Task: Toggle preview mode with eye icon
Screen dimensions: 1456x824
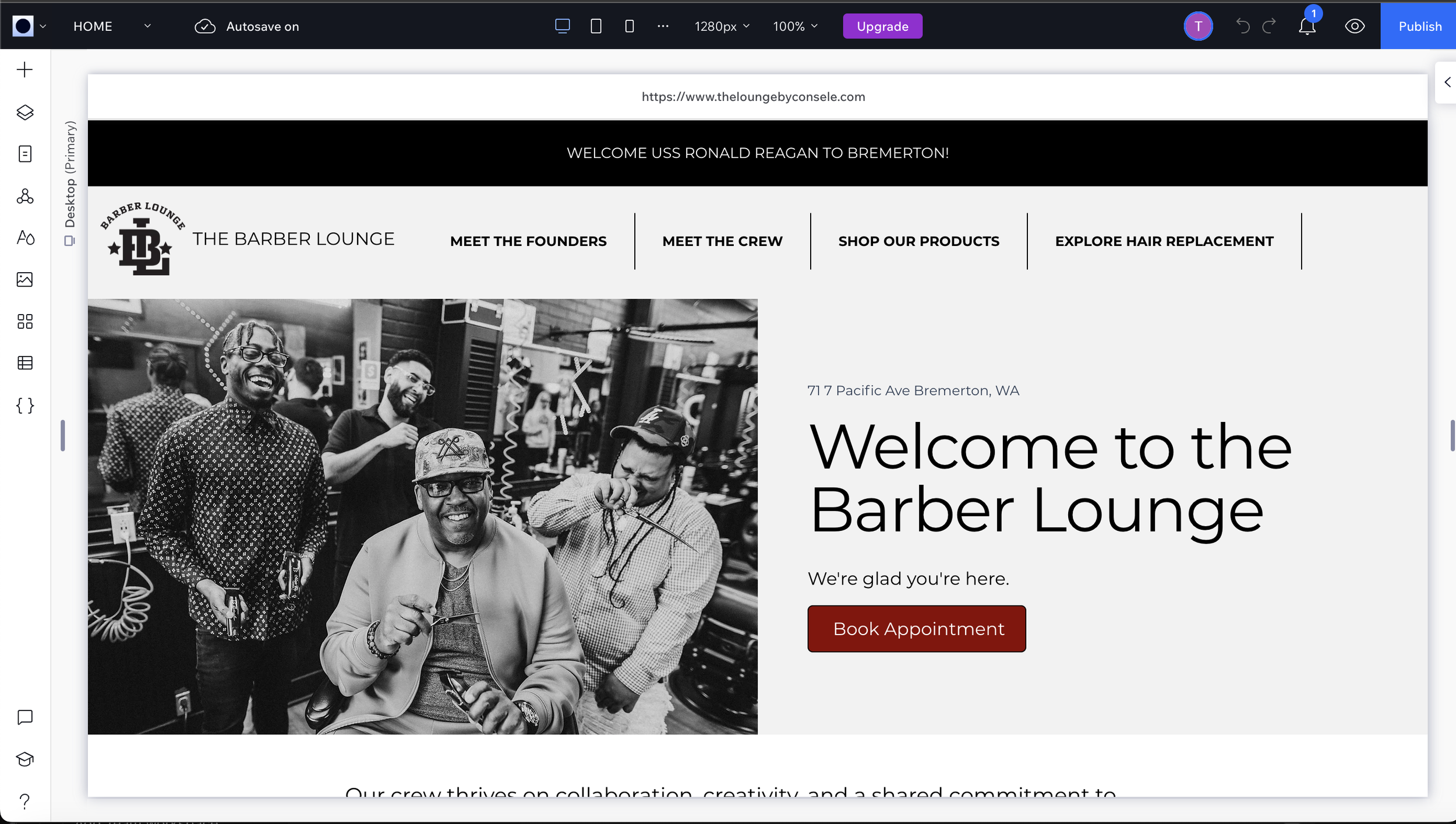Action: point(1355,27)
